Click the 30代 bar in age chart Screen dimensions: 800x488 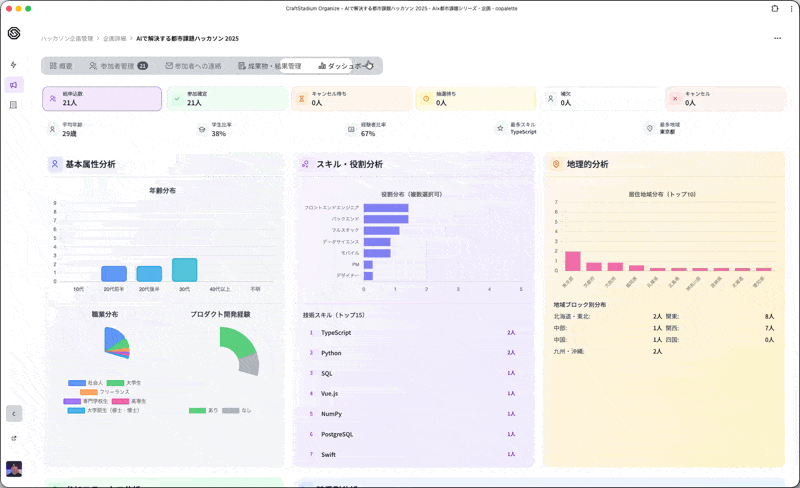[x=184, y=270]
